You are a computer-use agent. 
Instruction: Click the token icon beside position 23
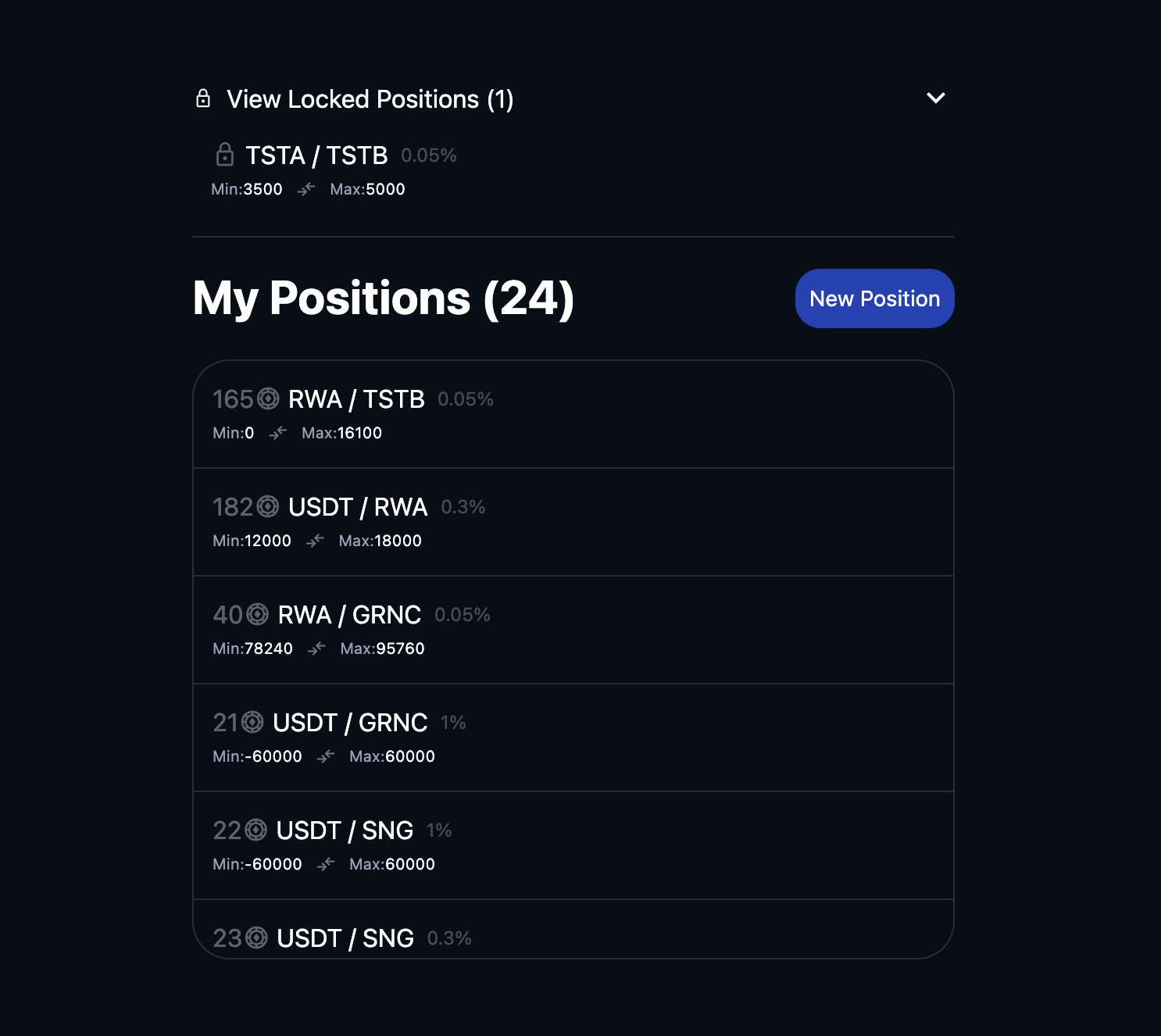(x=256, y=938)
